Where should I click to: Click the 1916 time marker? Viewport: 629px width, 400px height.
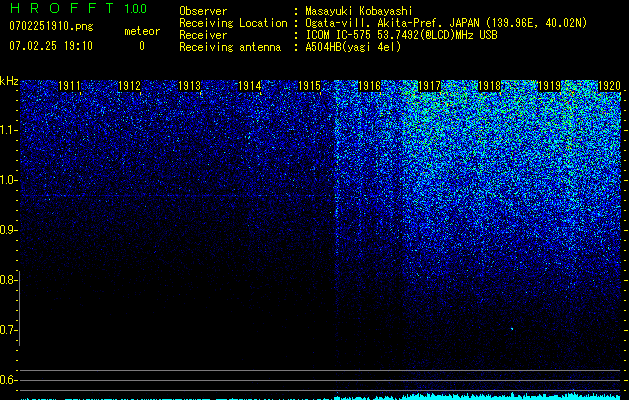click(369, 86)
